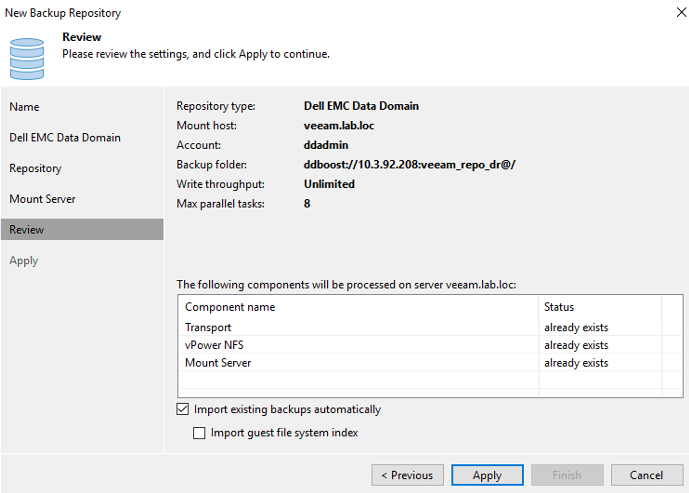Uncheck Import existing backups automatically

click(182, 409)
